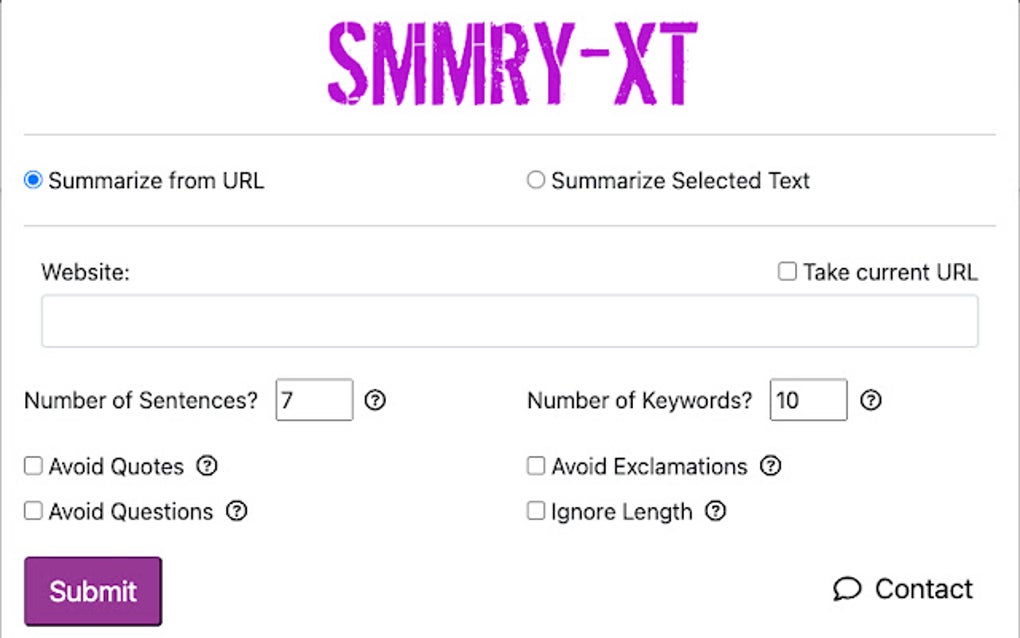View help info for Avoid Exclamations
Viewport: 1020px width, 638px height.
point(771,466)
